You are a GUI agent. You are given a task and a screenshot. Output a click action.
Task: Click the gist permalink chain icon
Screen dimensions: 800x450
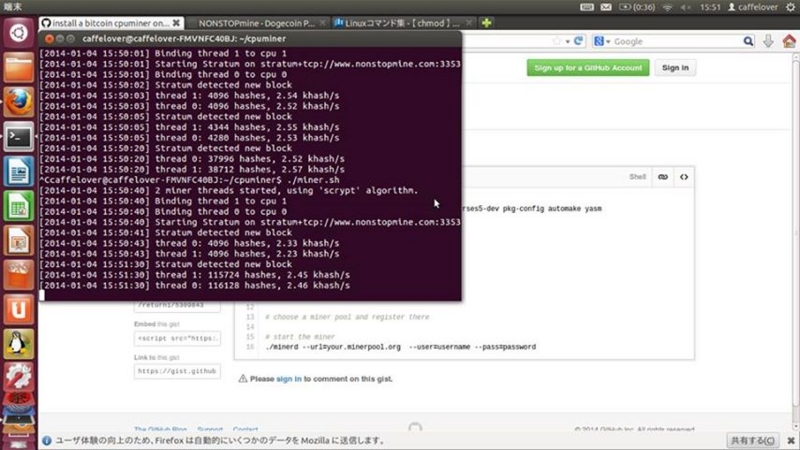click(x=663, y=177)
